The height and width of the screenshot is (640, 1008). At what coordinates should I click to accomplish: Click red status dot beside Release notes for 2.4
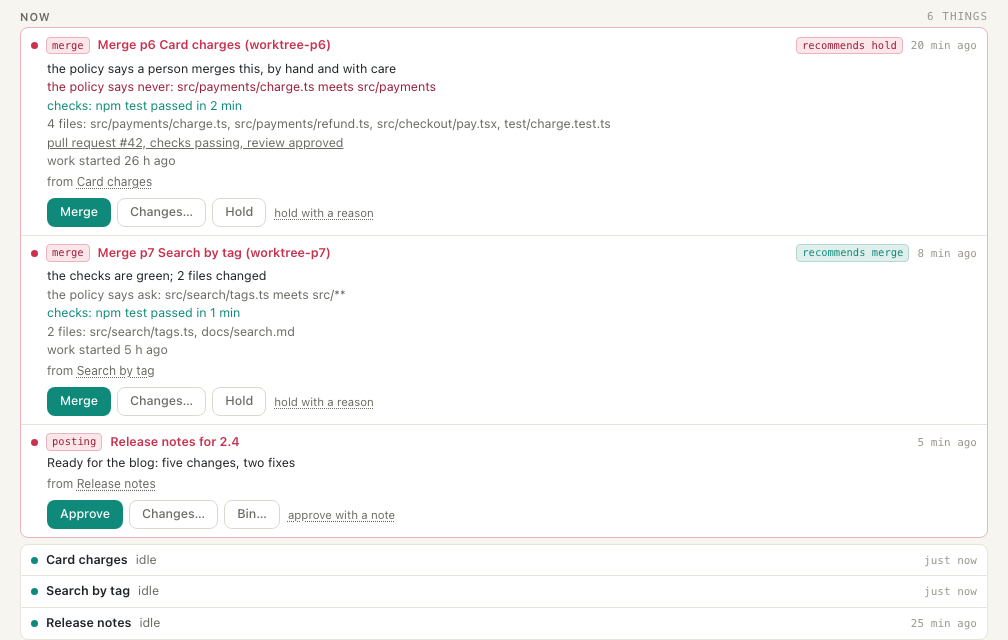pyautogui.click(x=35, y=443)
